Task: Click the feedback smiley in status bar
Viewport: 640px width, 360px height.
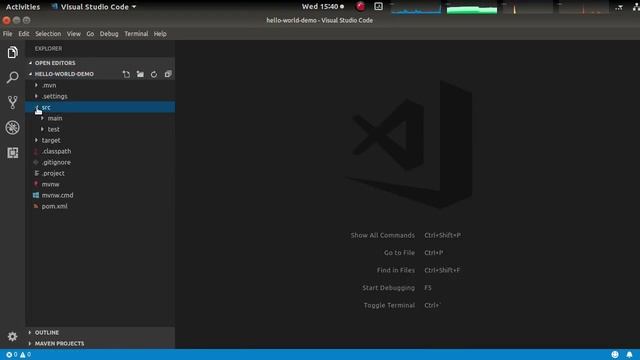Action: [615, 355]
